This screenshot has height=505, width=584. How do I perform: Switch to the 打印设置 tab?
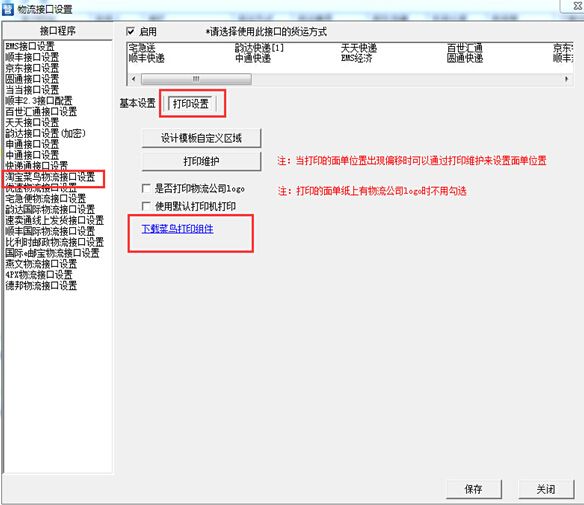click(191, 104)
